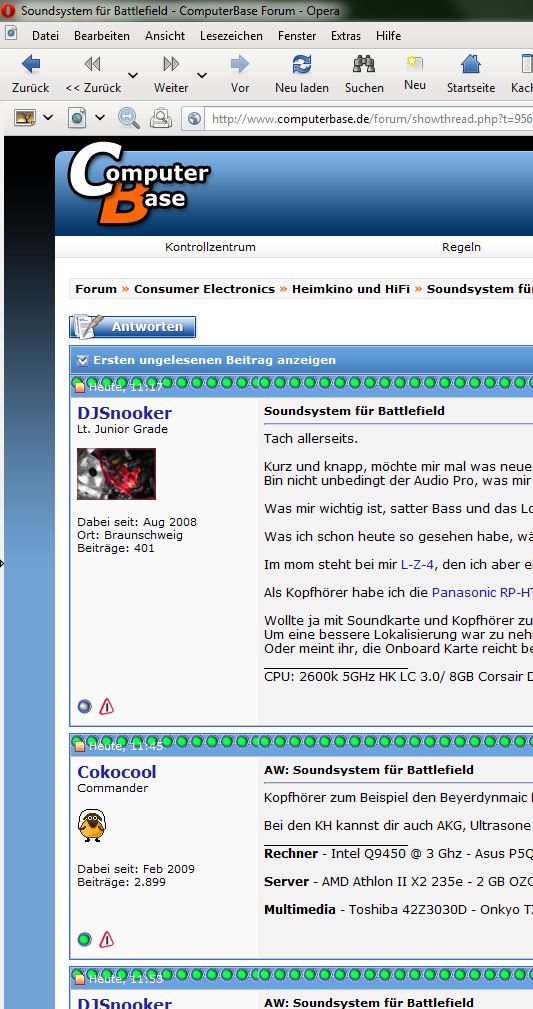Click the Antworten reply button
This screenshot has height=1009, width=533.
point(133,327)
